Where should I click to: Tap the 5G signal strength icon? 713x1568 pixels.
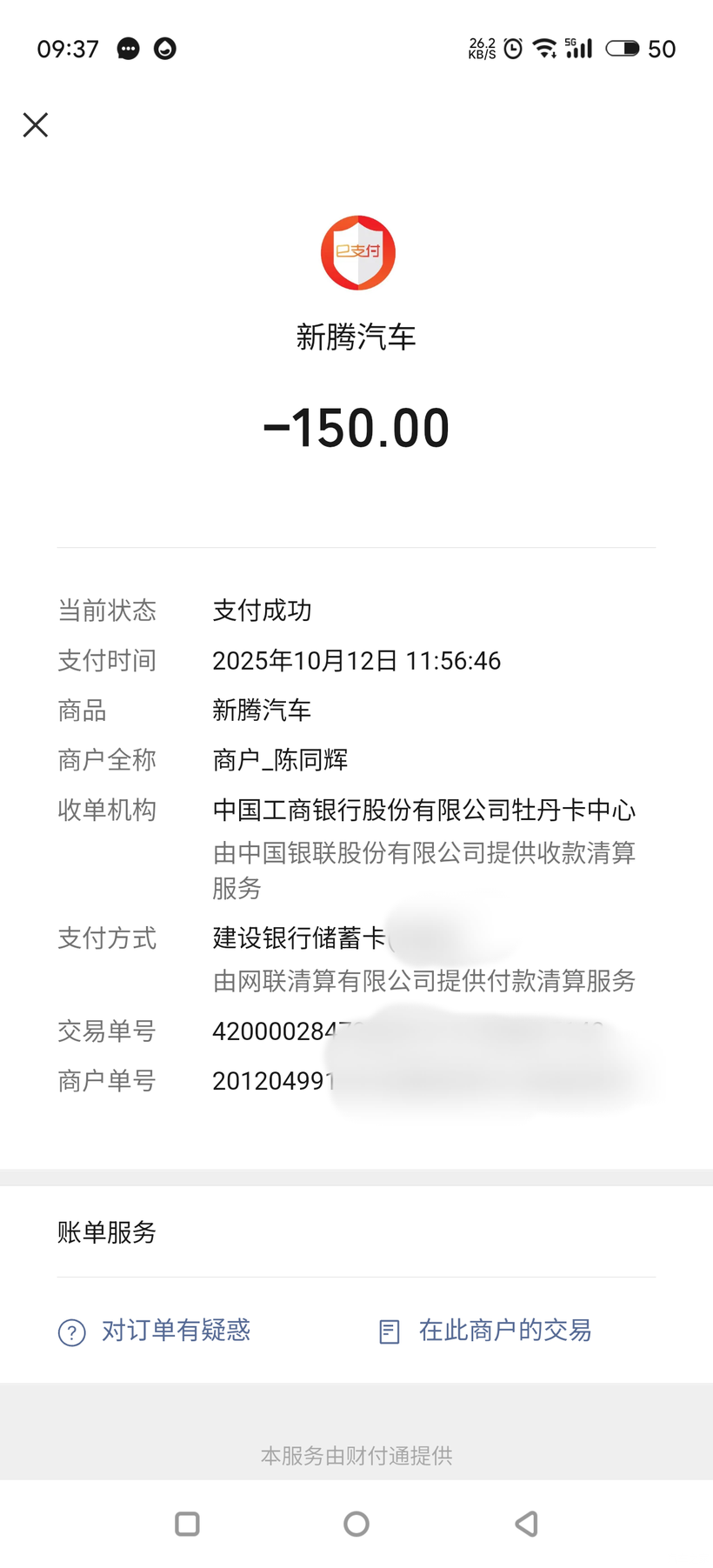tap(579, 49)
